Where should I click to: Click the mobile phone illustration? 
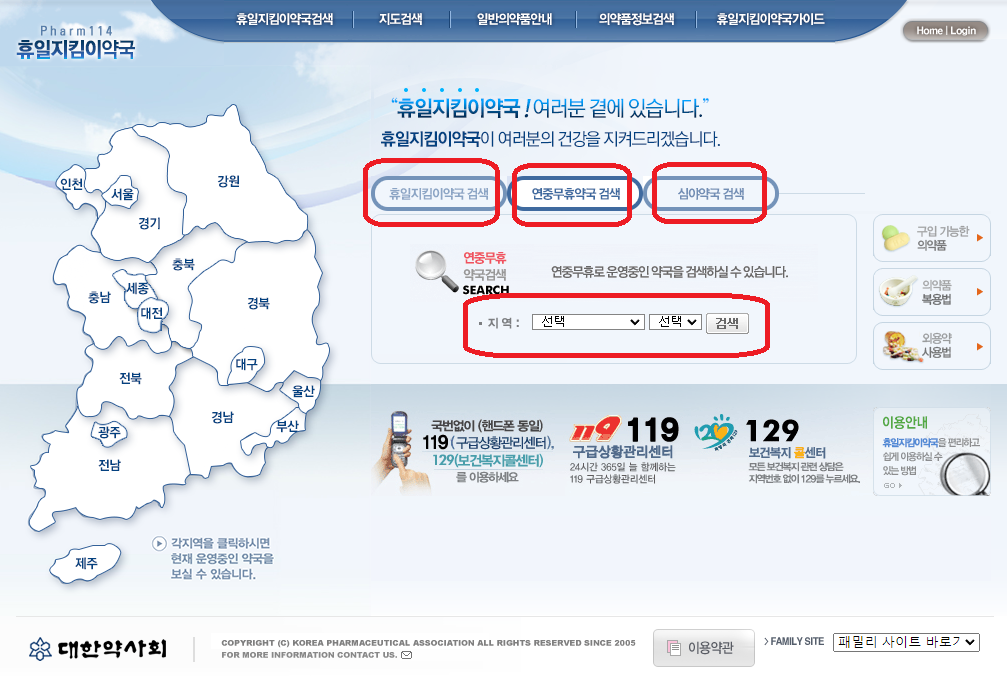400,450
